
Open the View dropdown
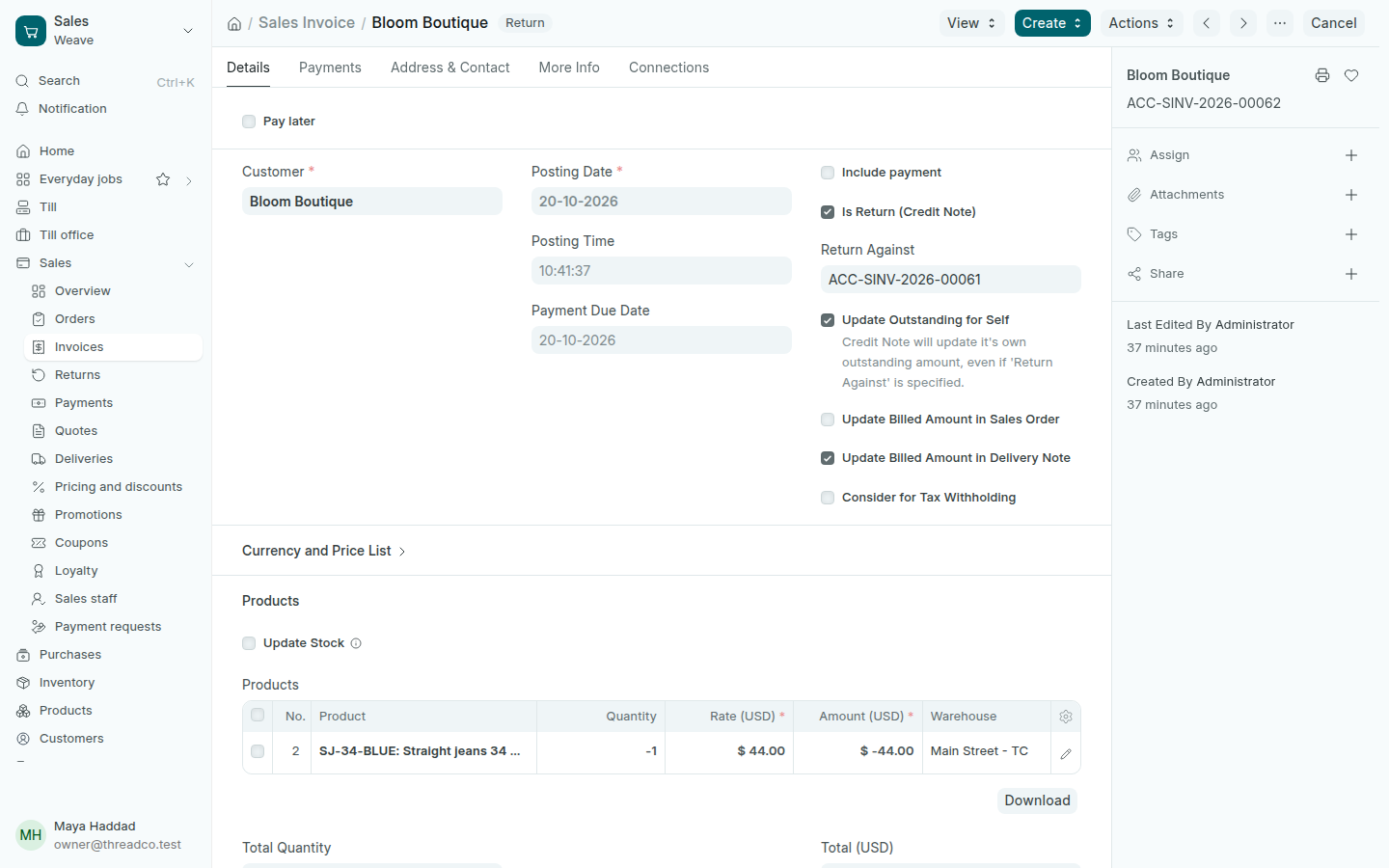(x=971, y=23)
